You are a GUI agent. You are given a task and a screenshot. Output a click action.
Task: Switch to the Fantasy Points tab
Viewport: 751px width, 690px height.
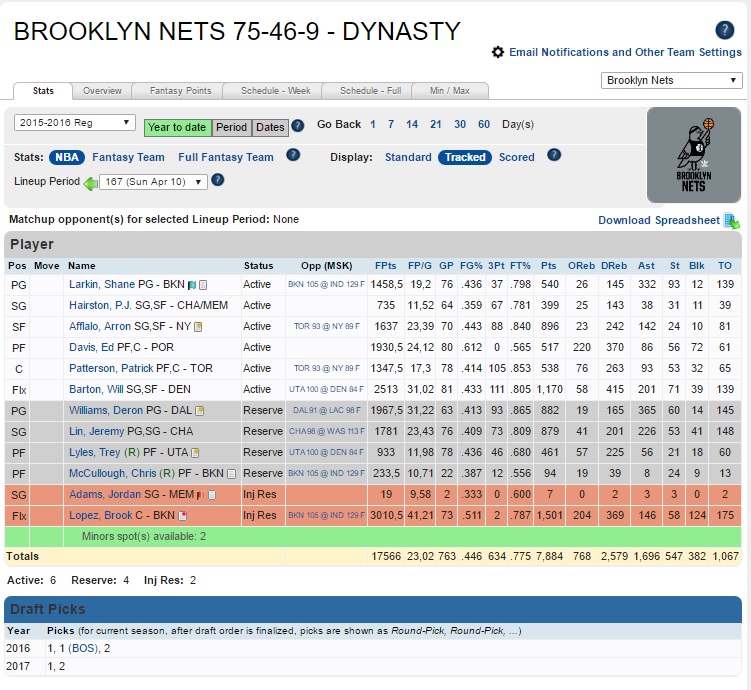coord(180,91)
